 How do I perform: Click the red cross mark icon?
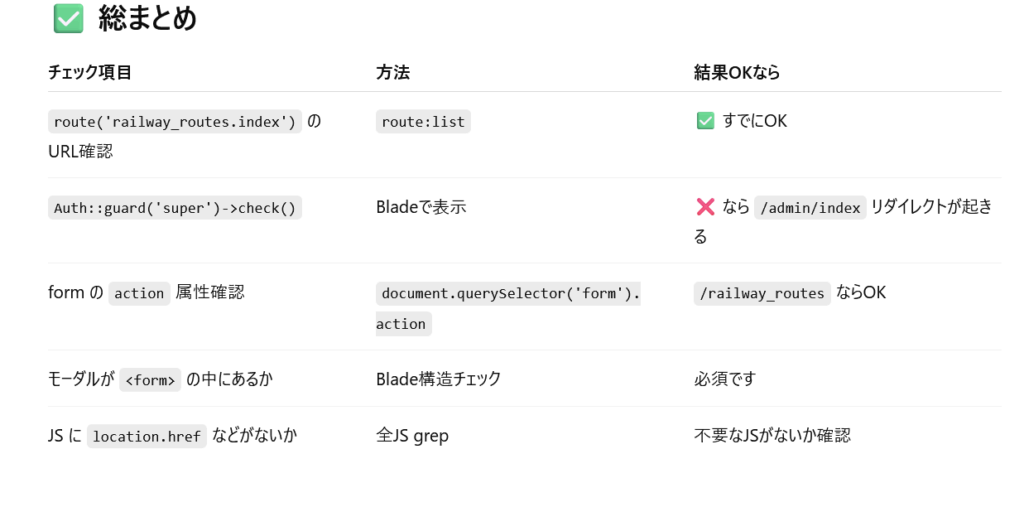pos(705,208)
